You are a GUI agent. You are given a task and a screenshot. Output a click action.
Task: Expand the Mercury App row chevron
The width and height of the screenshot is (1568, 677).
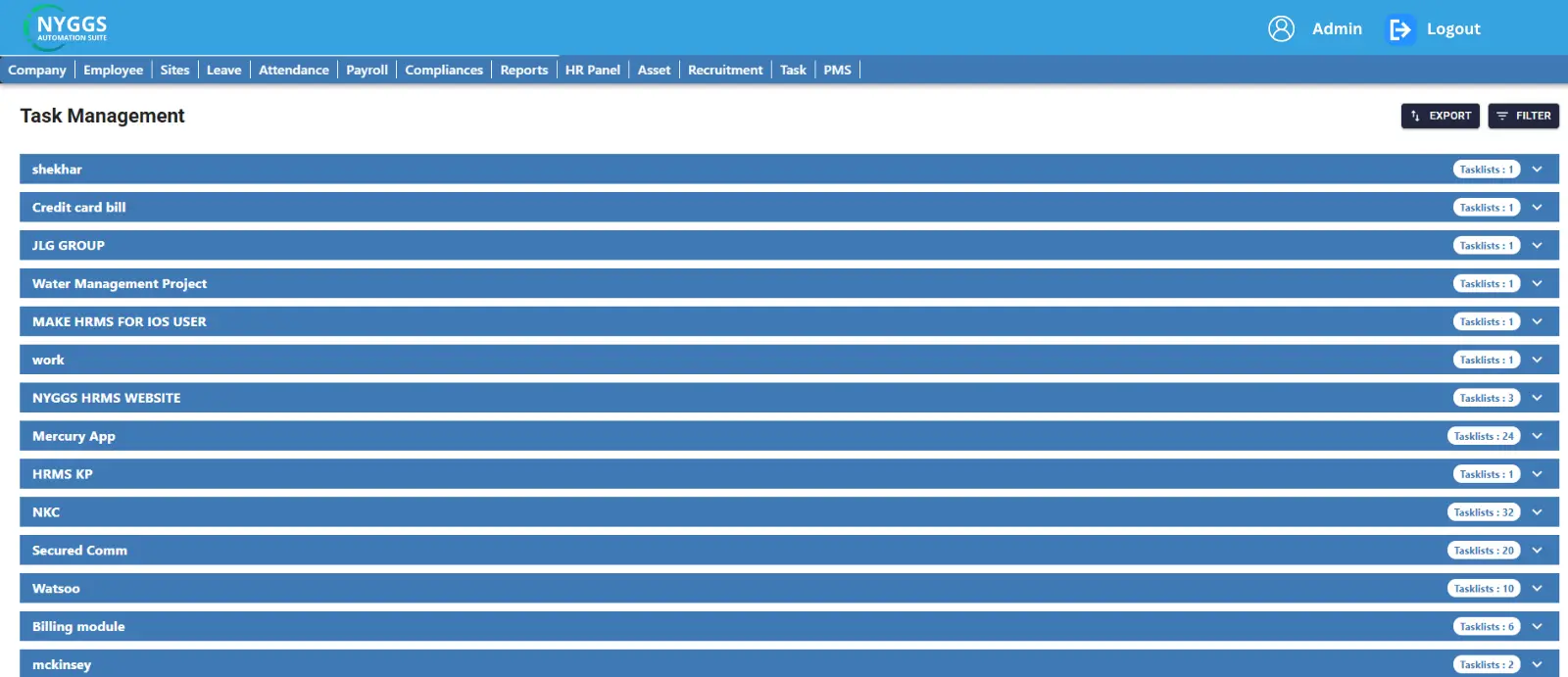(x=1537, y=436)
